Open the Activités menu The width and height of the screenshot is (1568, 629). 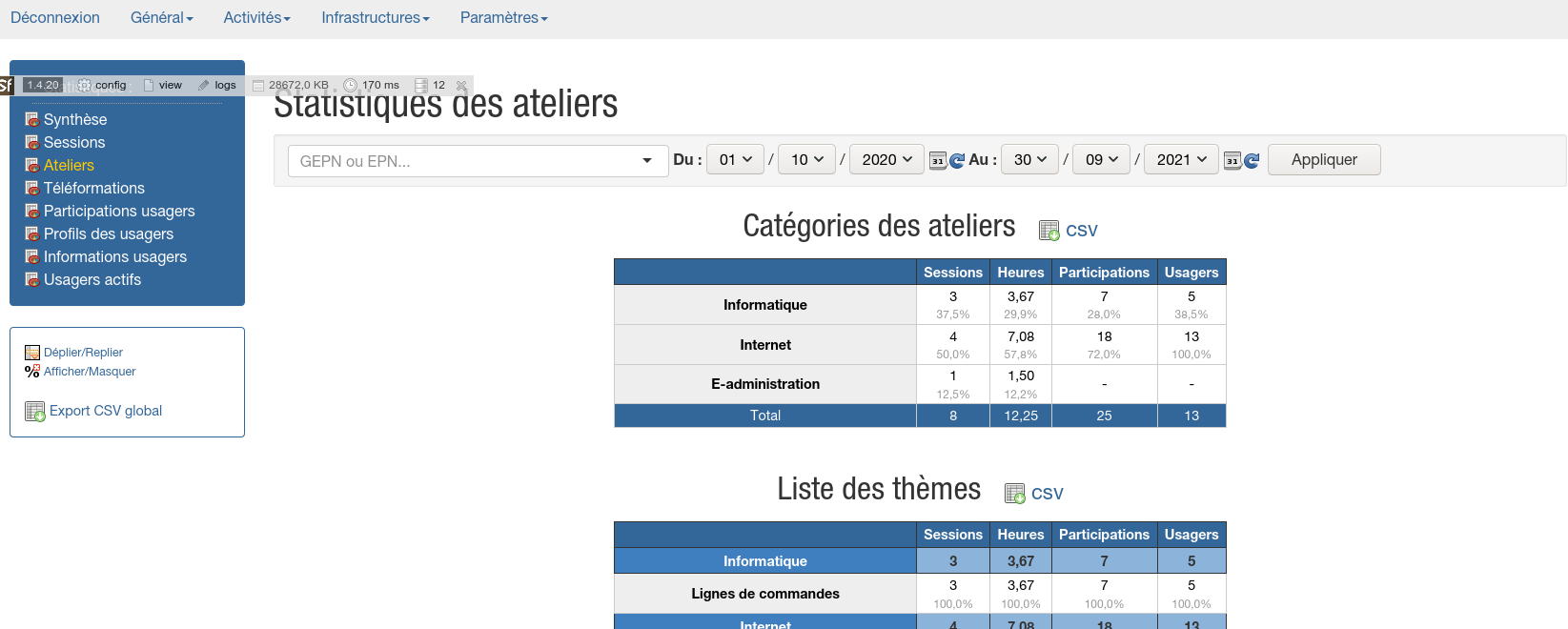[x=256, y=18]
